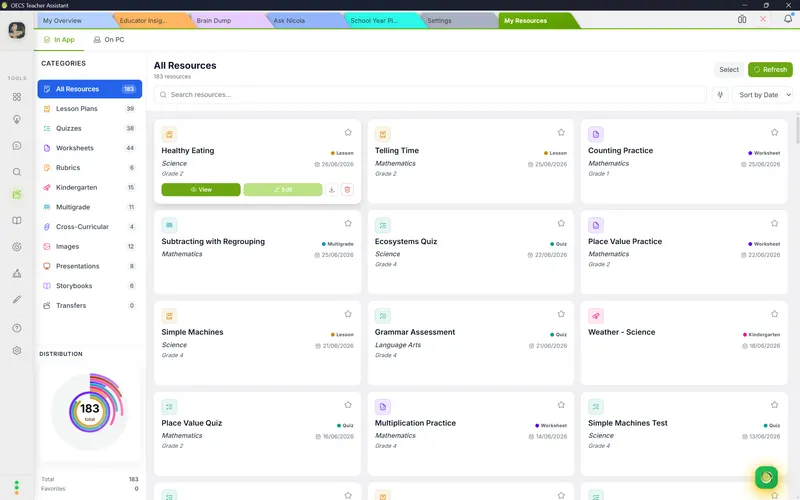Click the lightbulb icon in left sidebar
This screenshot has height=500, width=800.
[17, 119]
